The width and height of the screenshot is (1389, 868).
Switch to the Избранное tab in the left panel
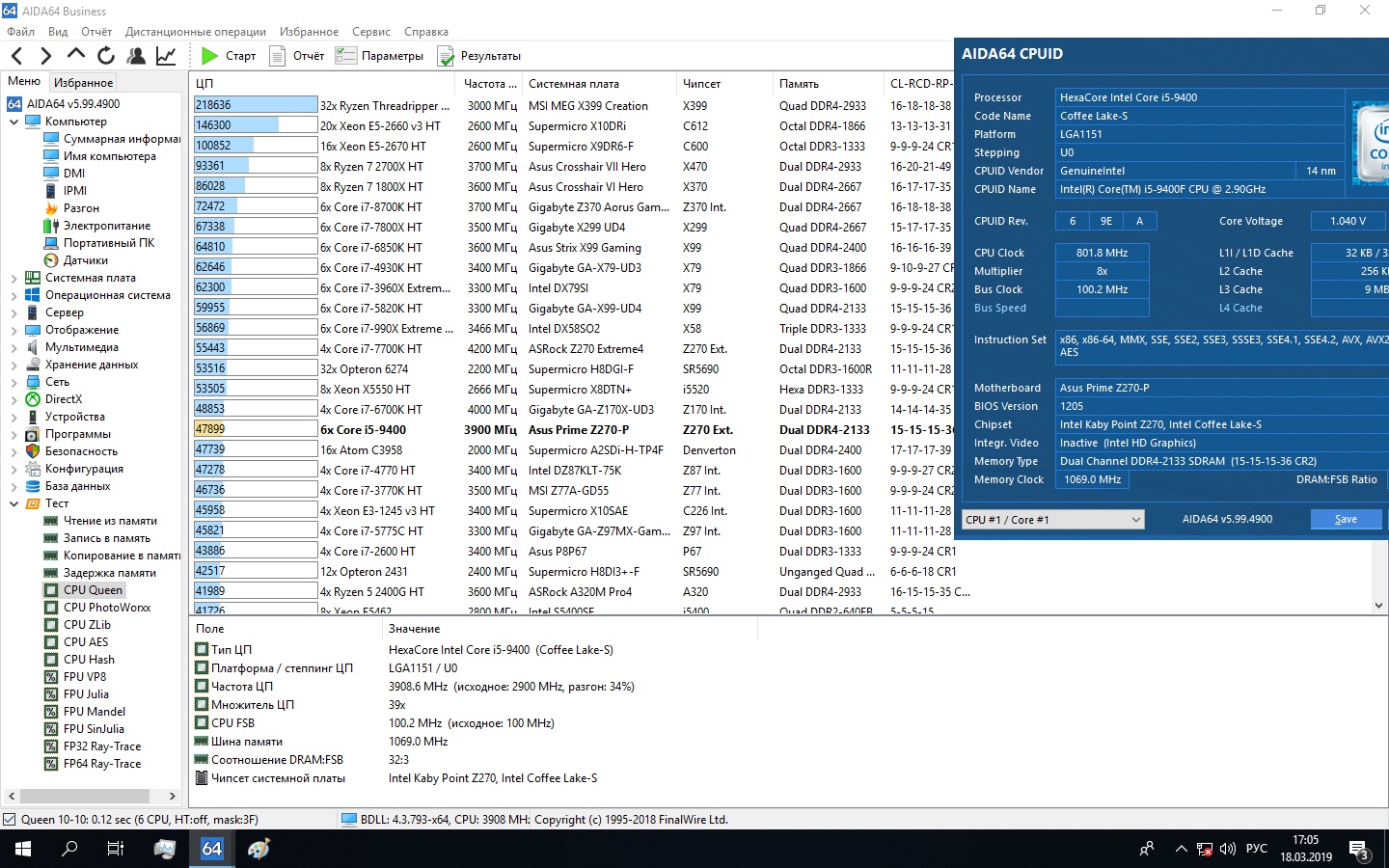point(84,83)
